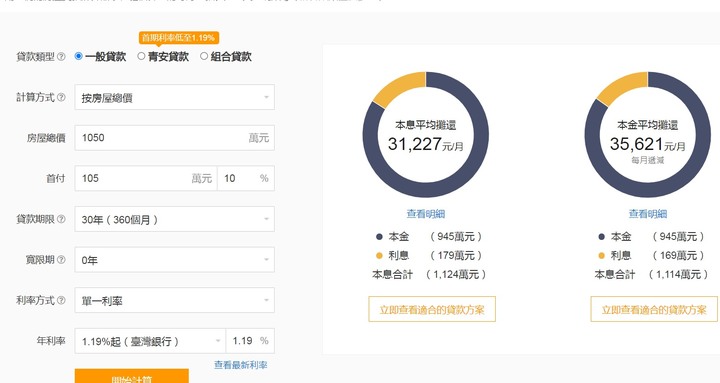The width and height of the screenshot is (720, 383).
Task: Click (169萬元) interest value
Action: tap(678, 255)
